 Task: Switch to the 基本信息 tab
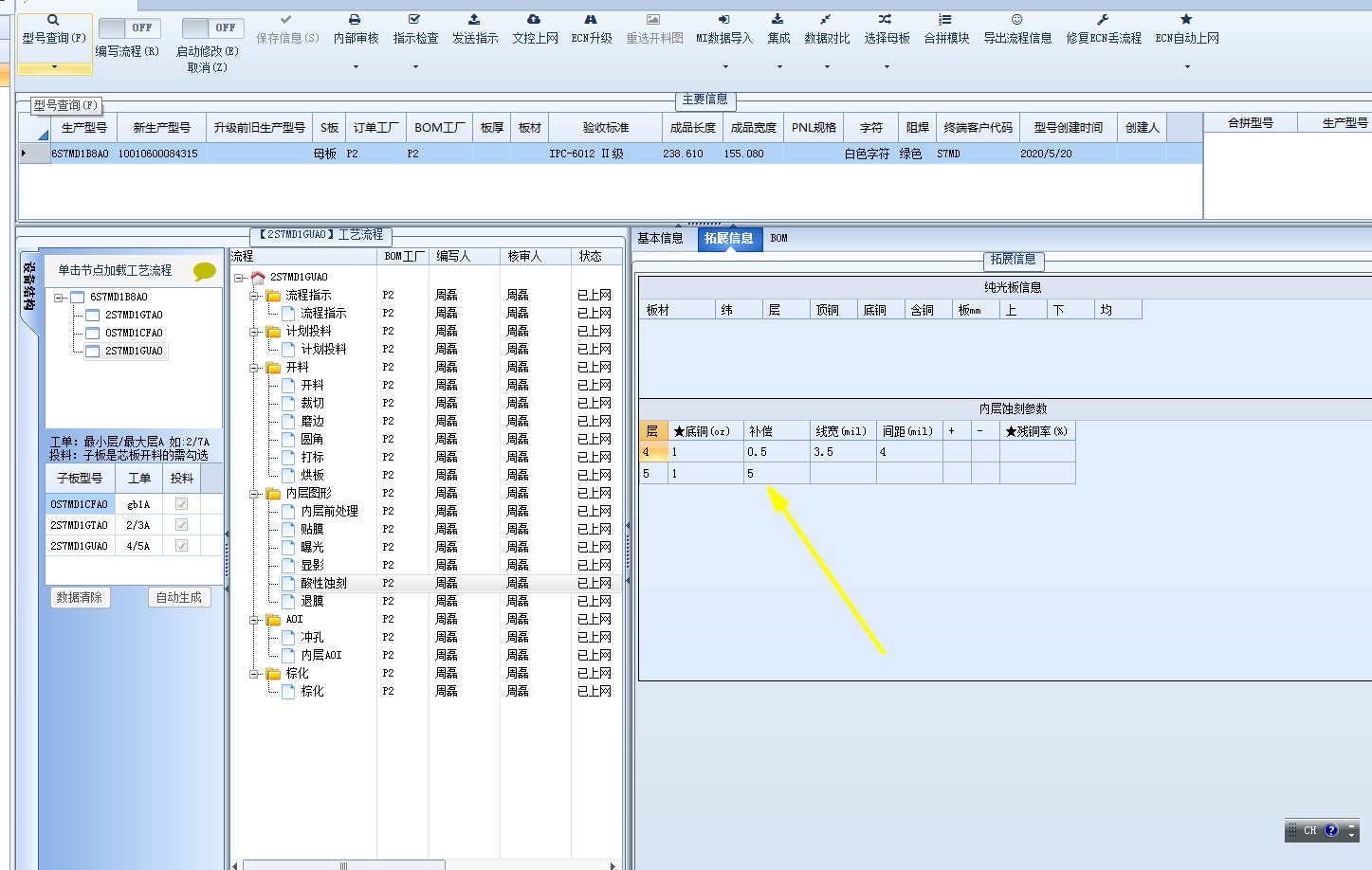[660, 238]
